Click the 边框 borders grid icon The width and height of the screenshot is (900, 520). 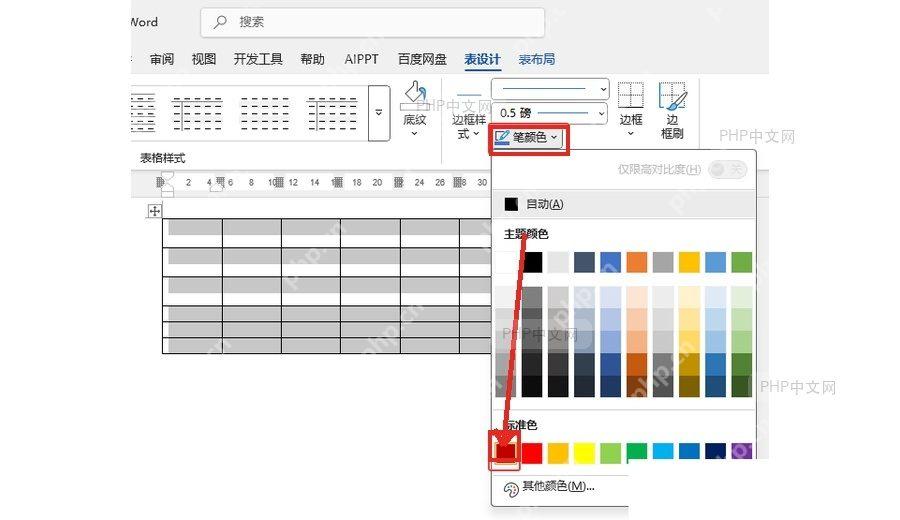click(630, 95)
